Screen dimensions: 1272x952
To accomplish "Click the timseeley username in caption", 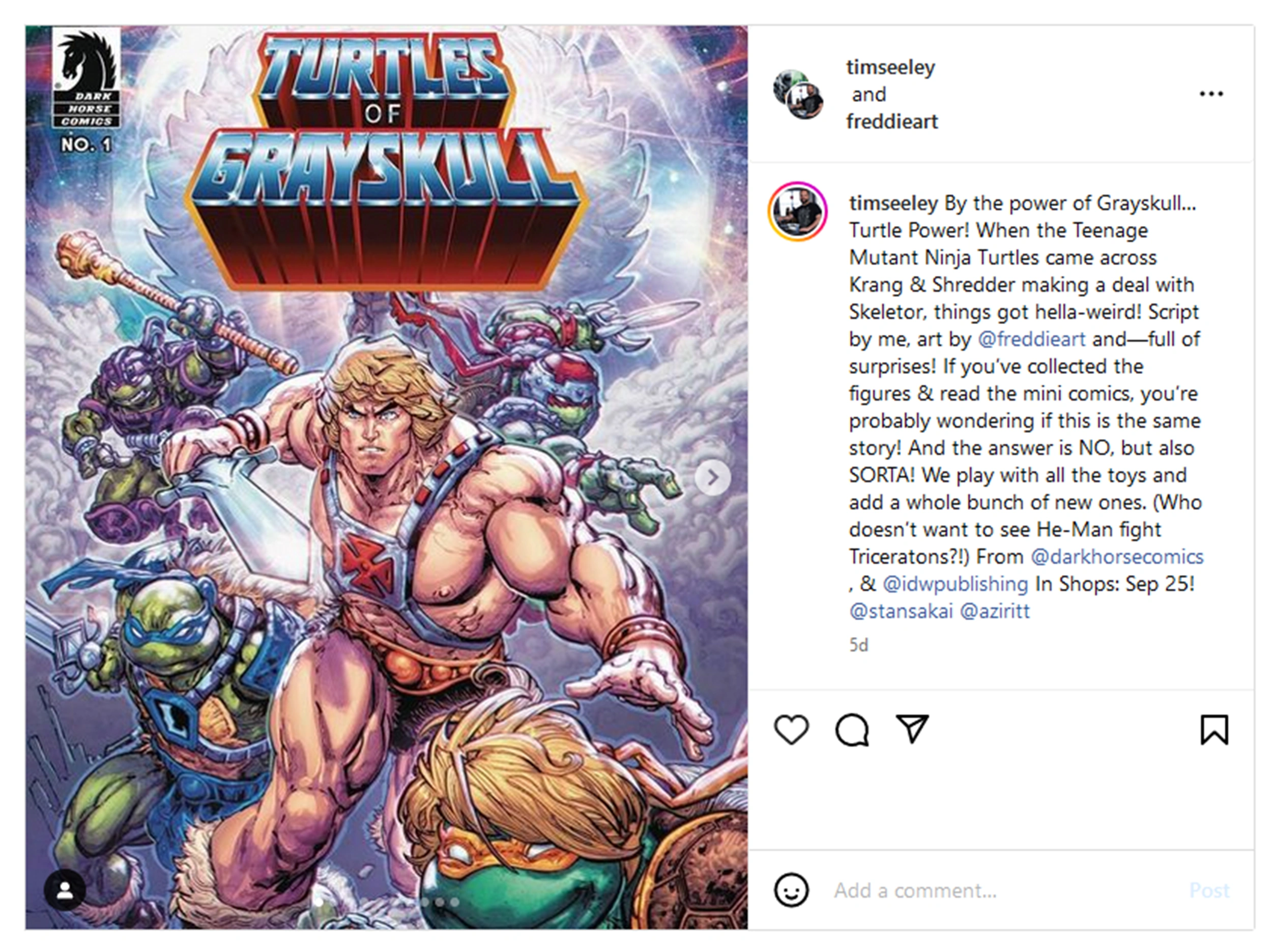I will (893, 203).
